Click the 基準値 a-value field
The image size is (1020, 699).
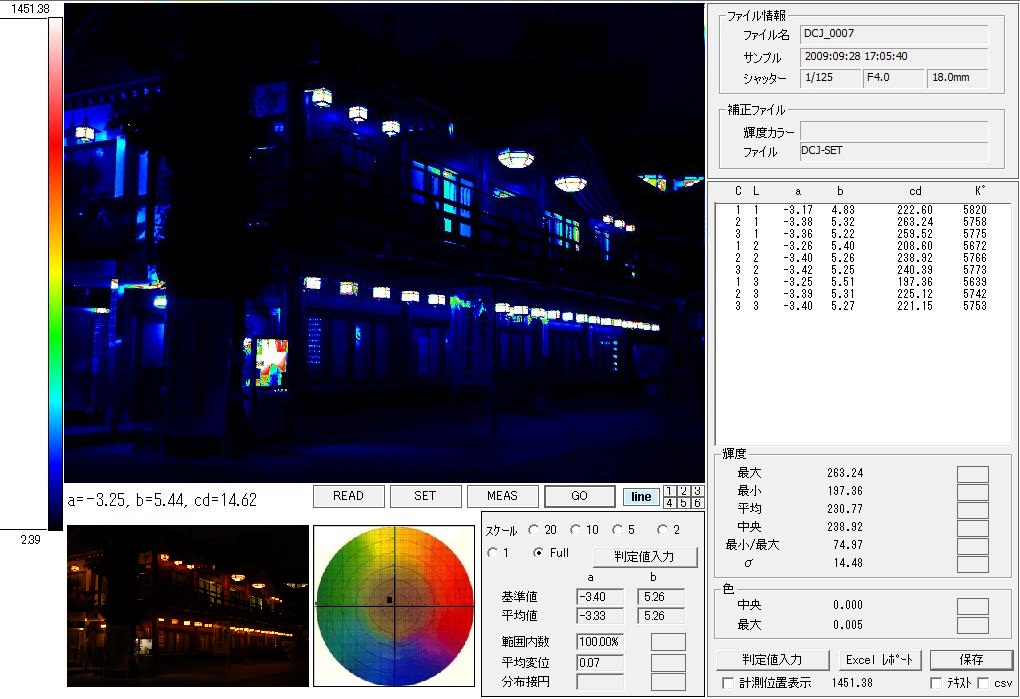(x=600, y=597)
